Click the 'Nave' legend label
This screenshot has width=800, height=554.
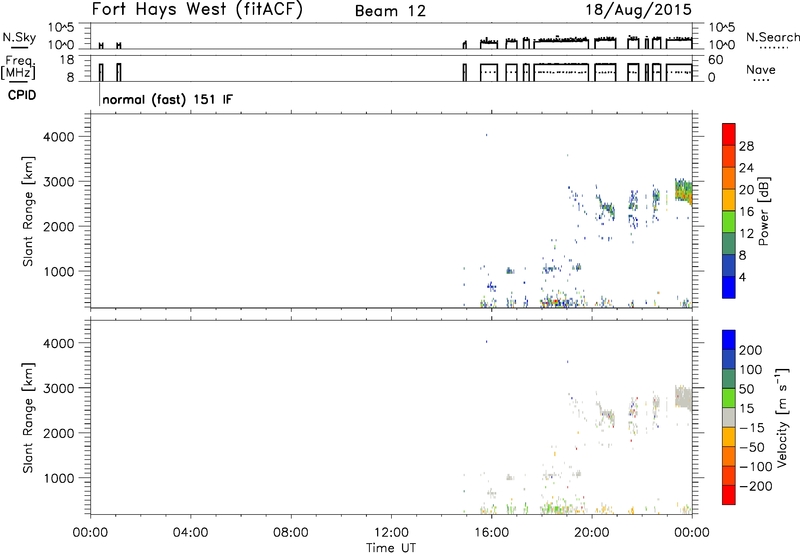(760, 70)
